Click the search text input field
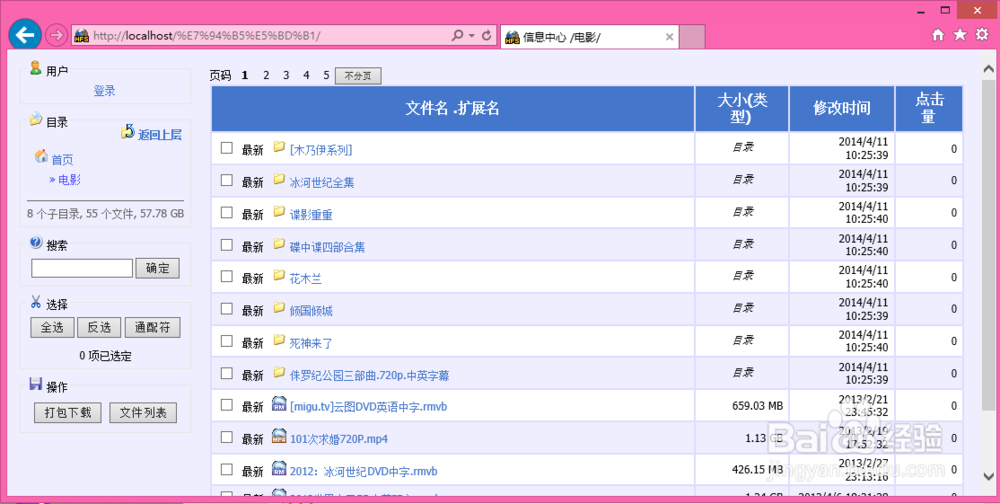The image size is (1000, 504). click(82, 268)
